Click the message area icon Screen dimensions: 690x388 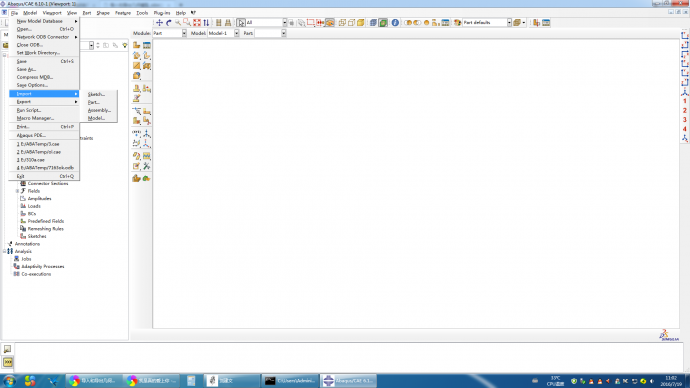coord(7,349)
